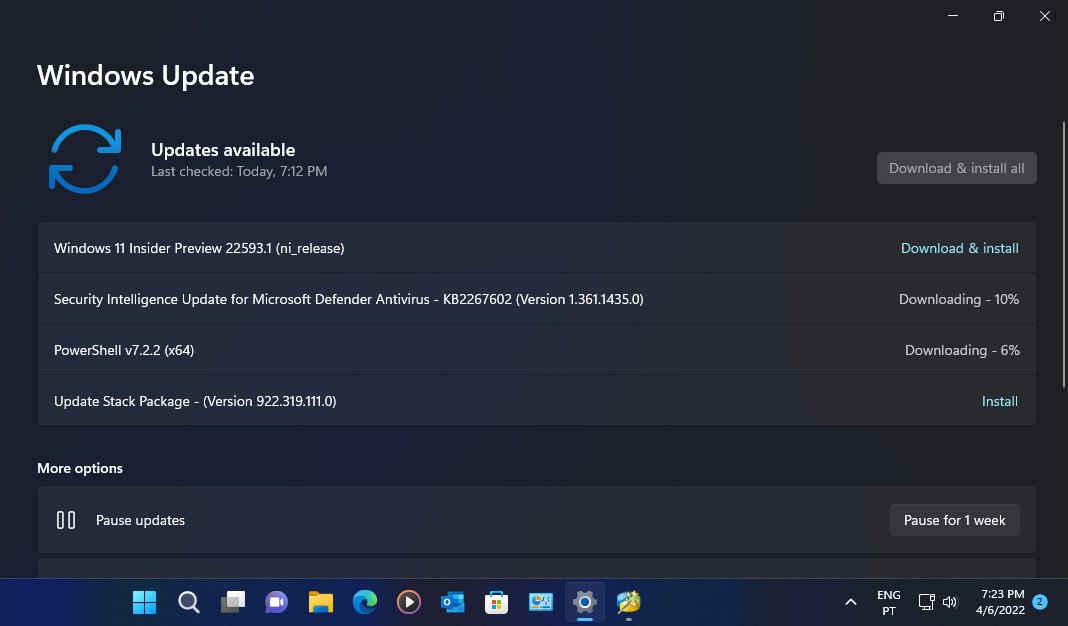
Task: Close the Settings window
Action: click(1044, 16)
